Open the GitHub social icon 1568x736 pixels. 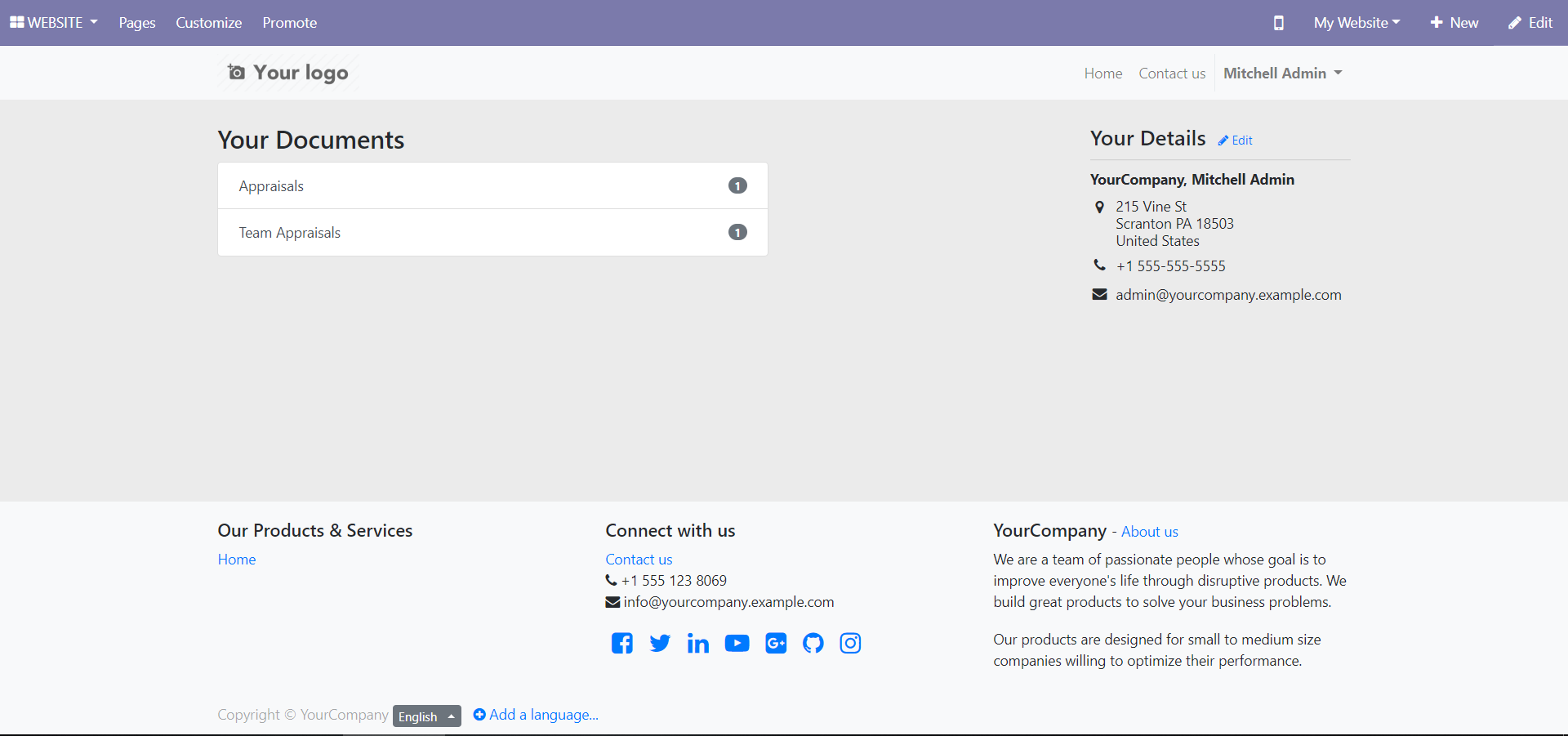click(x=813, y=644)
